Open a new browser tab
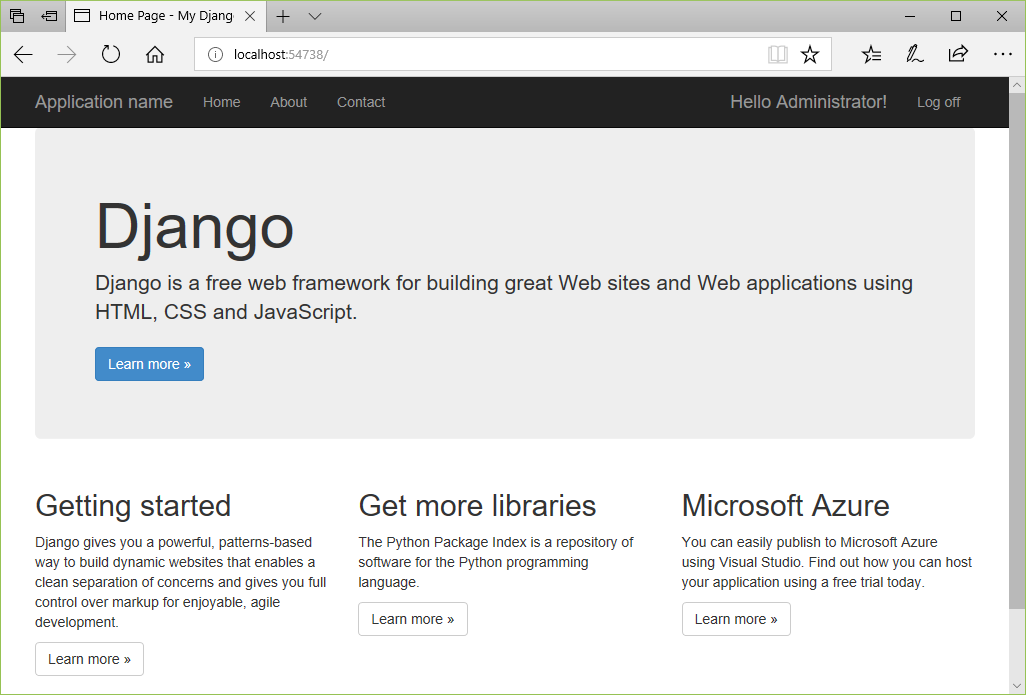Screen dimensions: 1026x695 (283, 16)
